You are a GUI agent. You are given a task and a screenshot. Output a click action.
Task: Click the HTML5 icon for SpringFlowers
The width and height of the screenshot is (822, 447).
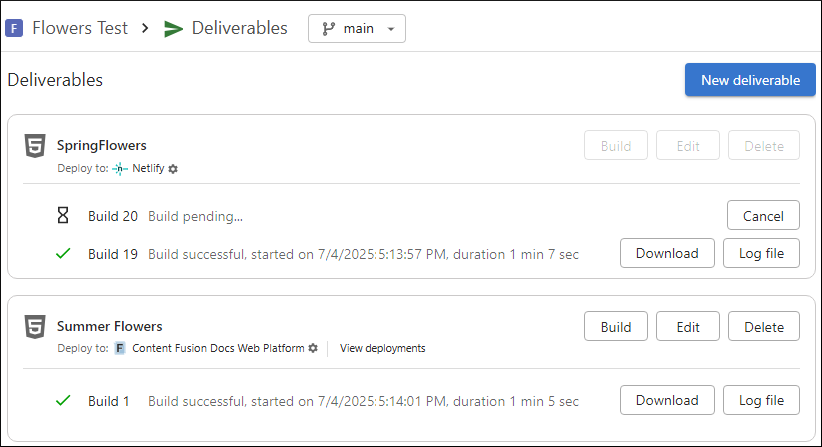(x=35, y=146)
